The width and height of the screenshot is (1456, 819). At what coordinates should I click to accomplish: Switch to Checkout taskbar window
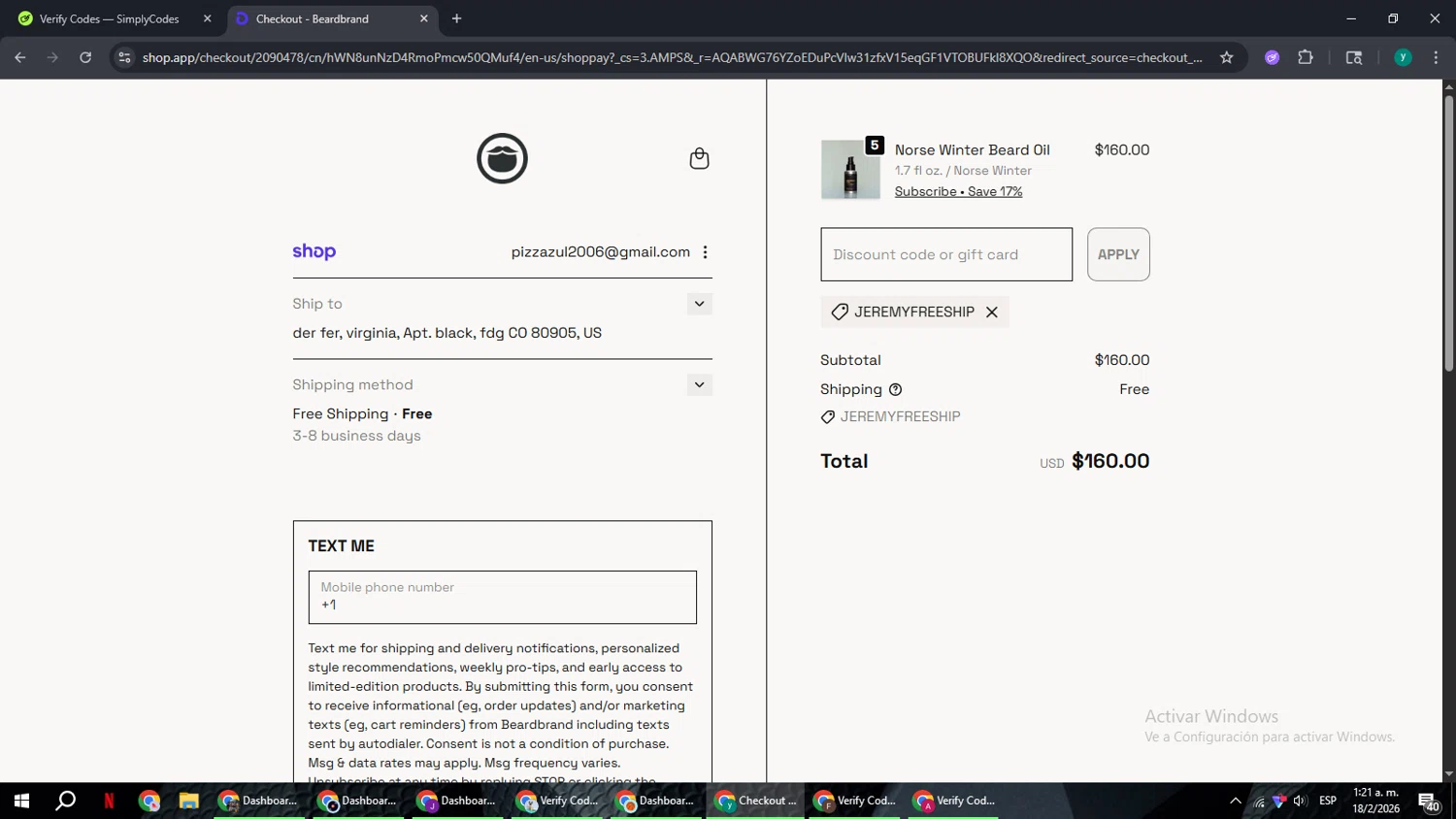pyautogui.click(x=755, y=801)
